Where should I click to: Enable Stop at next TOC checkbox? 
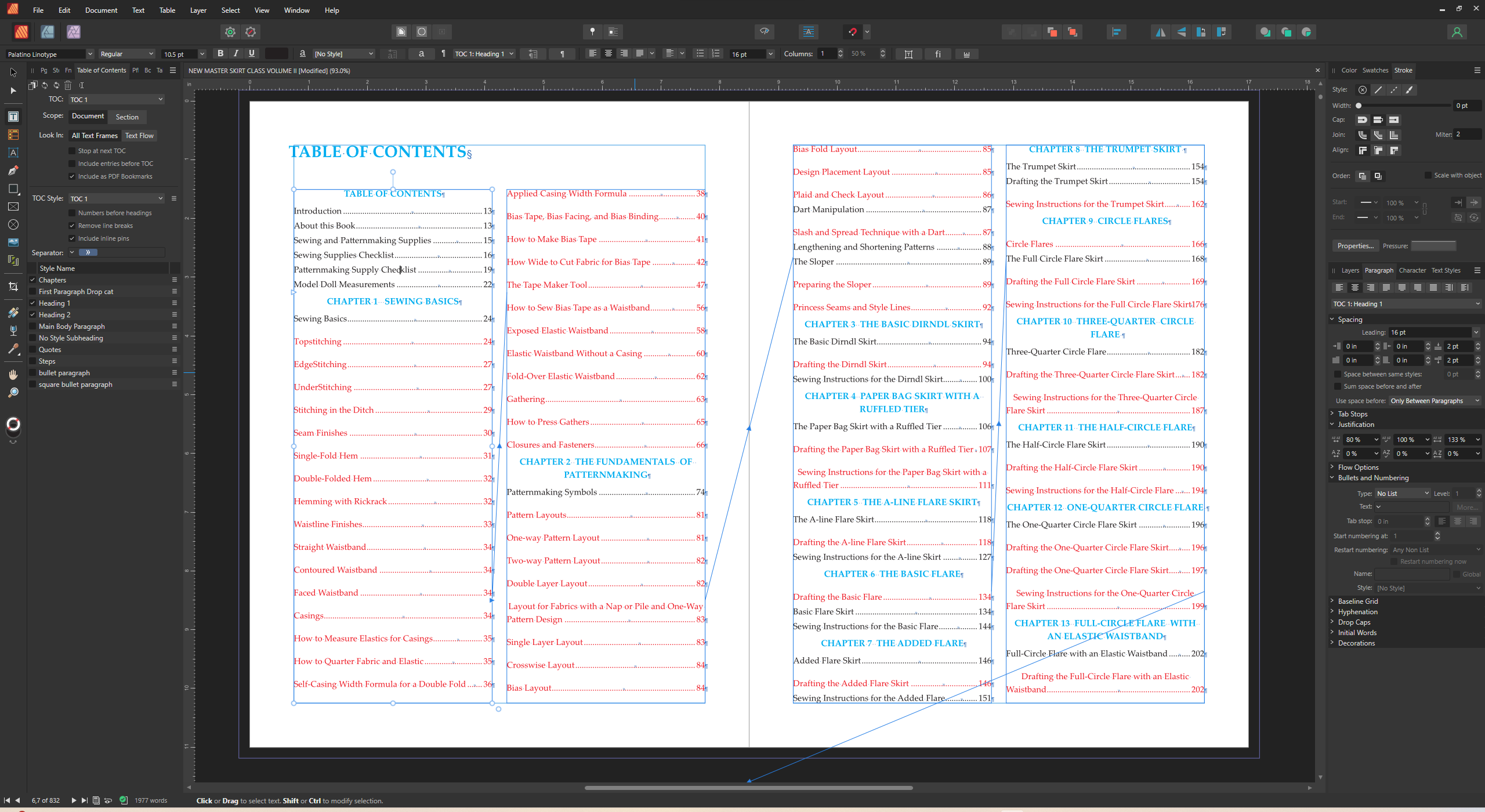72,151
